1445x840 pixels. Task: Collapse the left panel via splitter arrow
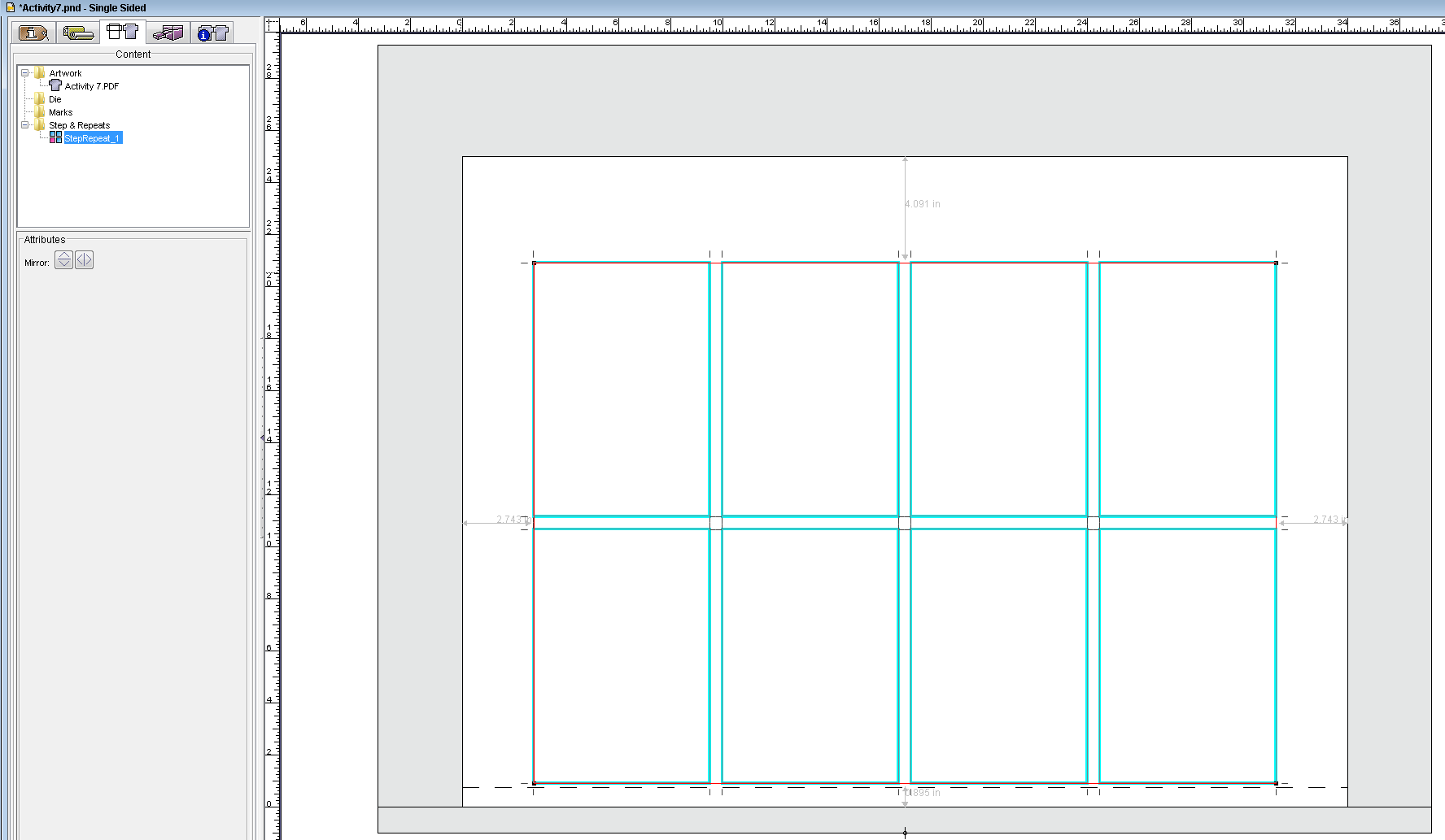[x=262, y=437]
